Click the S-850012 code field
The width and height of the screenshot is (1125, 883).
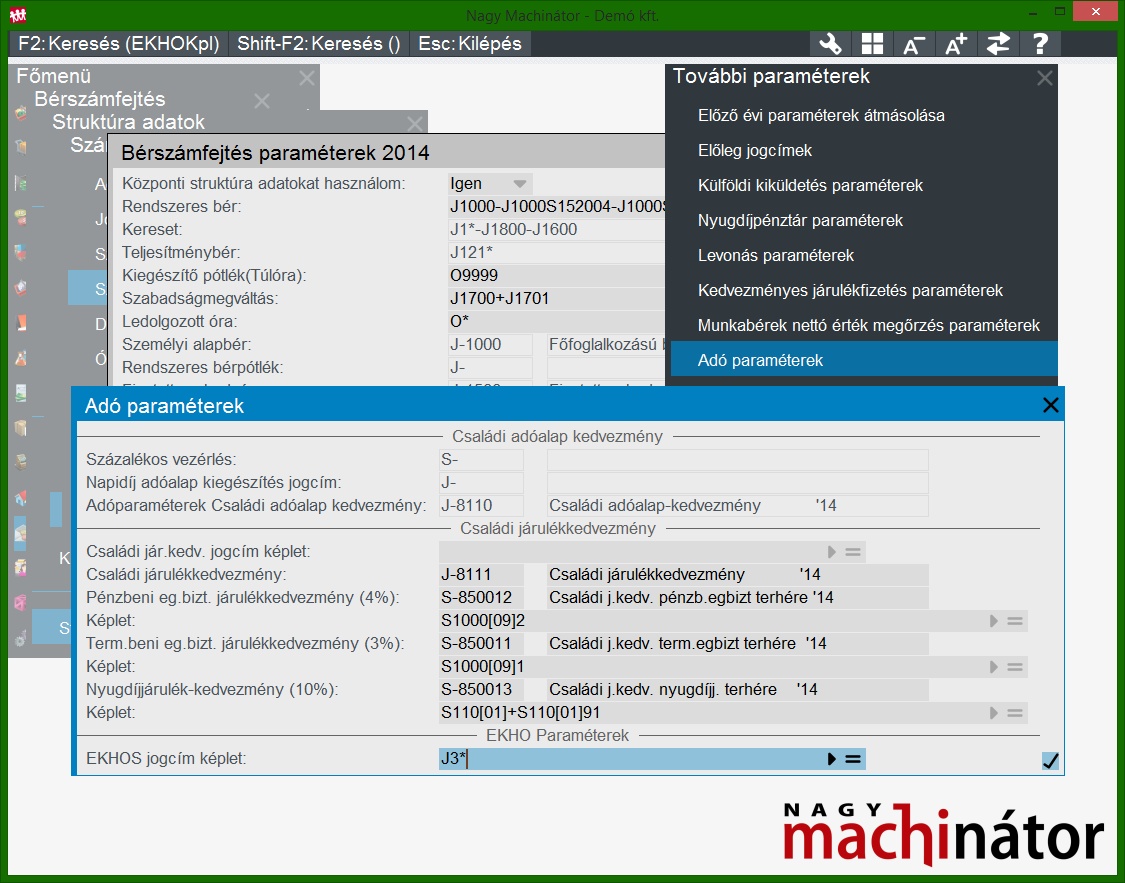[x=481, y=598]
